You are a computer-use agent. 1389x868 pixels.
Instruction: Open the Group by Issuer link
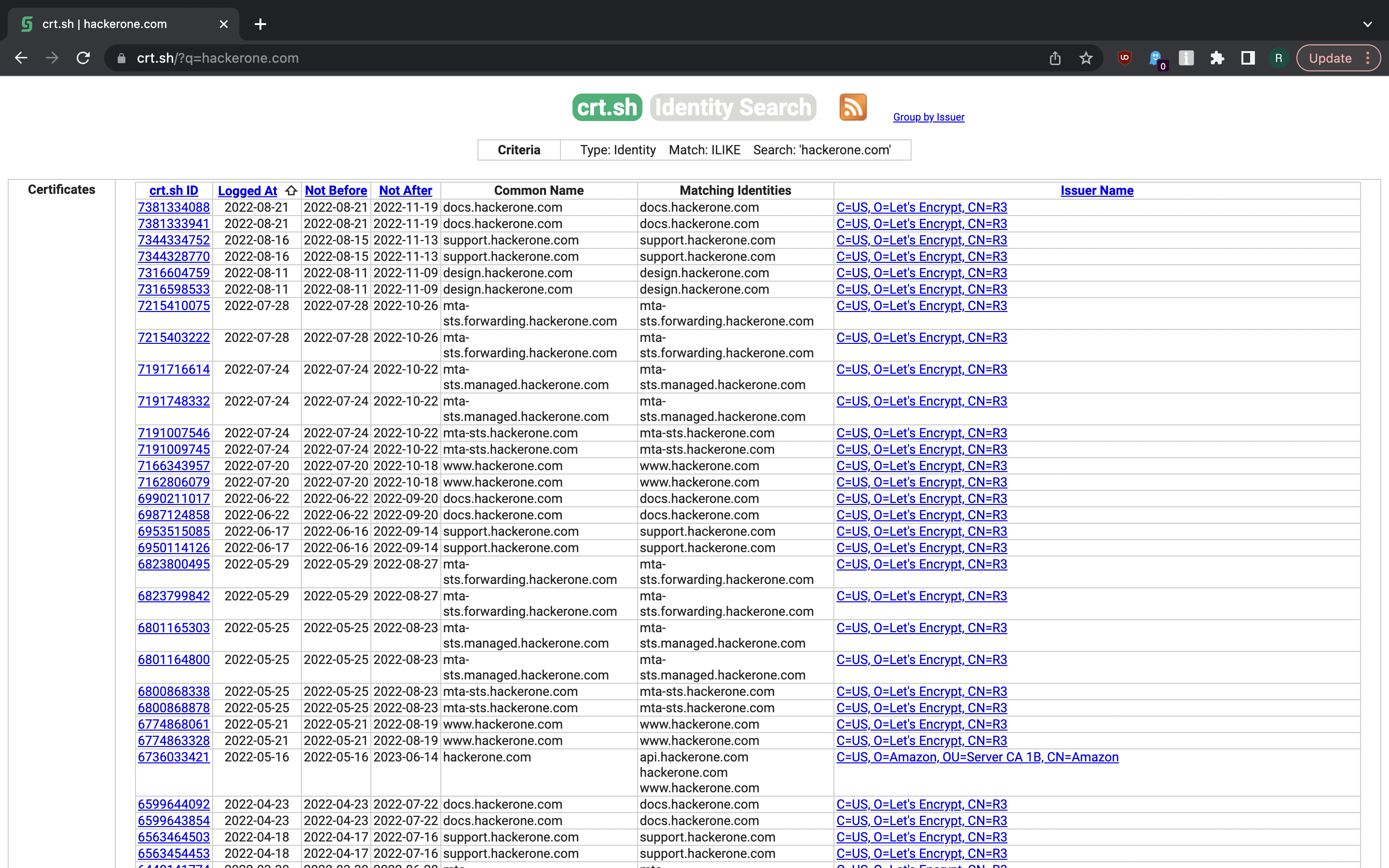(x=929, y=117)
